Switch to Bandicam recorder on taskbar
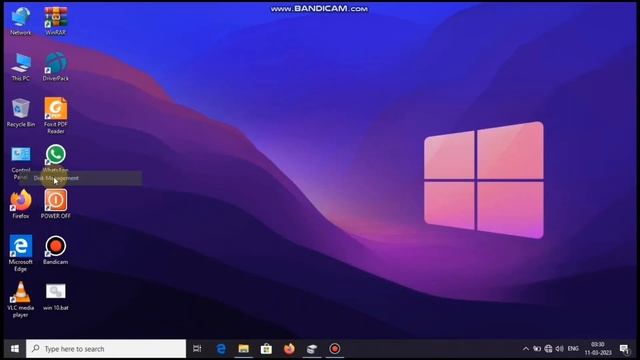 [x=335, y=349]
